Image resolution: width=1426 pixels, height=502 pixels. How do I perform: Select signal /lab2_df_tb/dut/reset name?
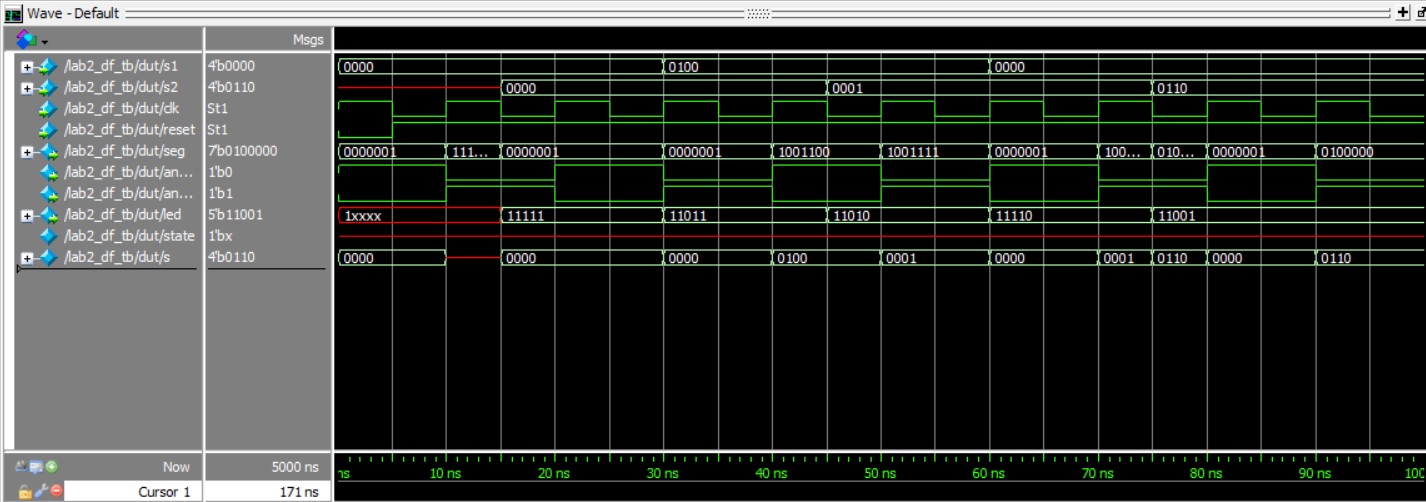click(130, 130)
